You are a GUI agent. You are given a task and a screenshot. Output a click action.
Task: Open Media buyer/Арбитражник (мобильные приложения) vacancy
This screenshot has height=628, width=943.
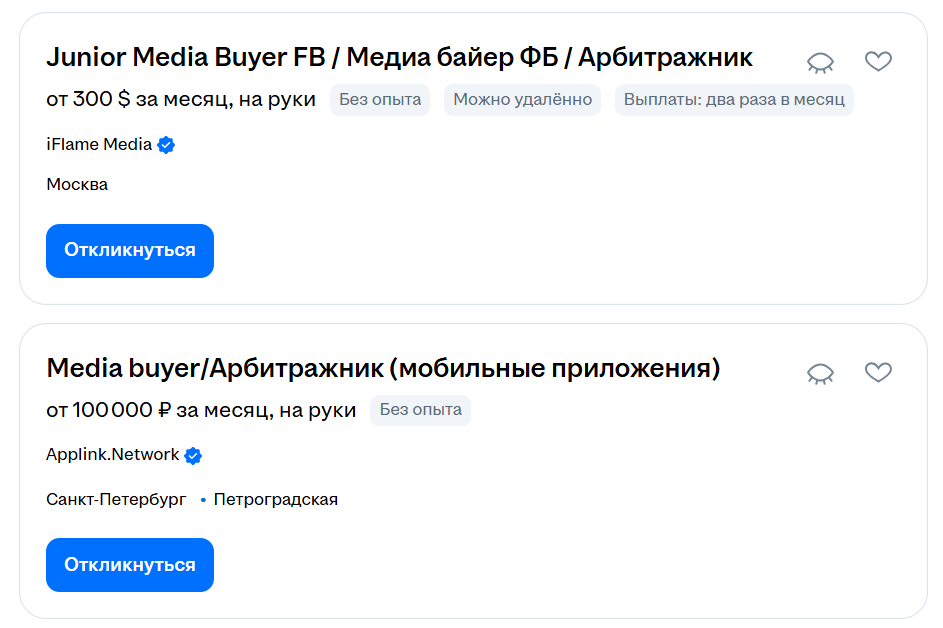tap(383, 368)
